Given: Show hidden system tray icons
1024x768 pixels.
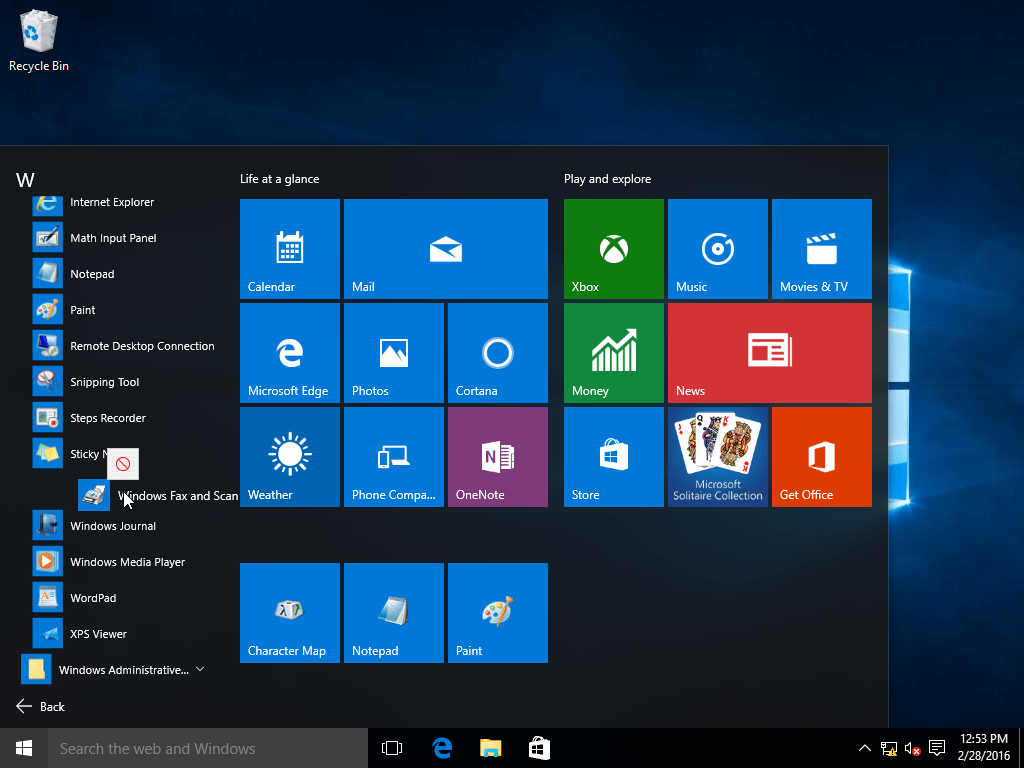Looking at the screenshot, I should click(x=864, y=748).
